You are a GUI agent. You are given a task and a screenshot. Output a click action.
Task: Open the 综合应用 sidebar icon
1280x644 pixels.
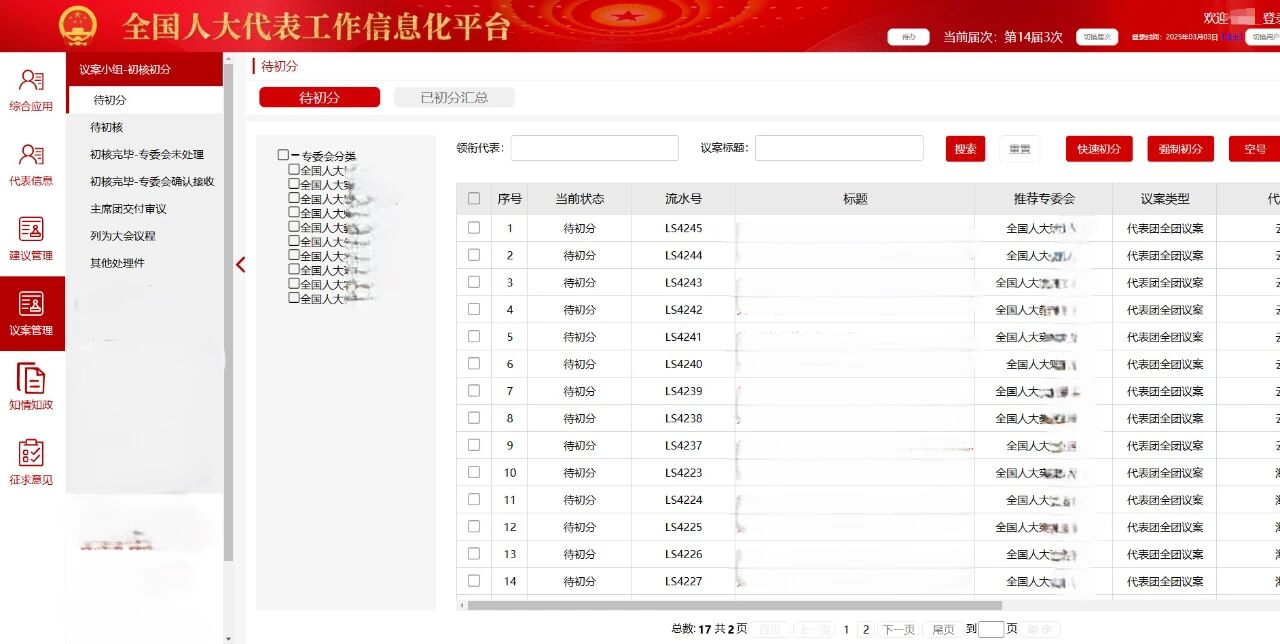coord(31,89)
